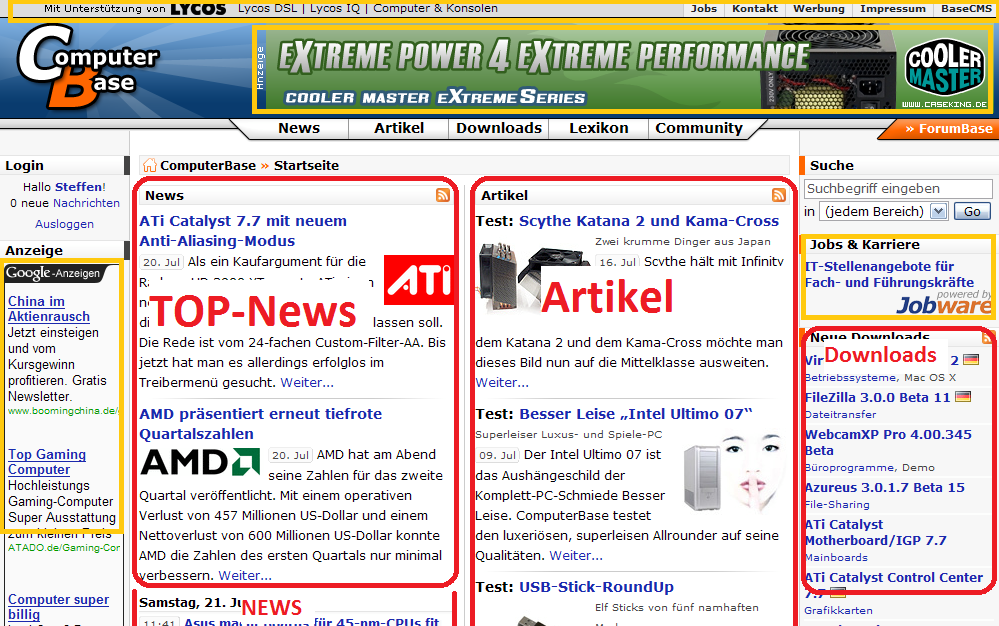Viewport: 999px width, 626px height.
Task: Open the BaseCMS link
Action: pos(967,9)
